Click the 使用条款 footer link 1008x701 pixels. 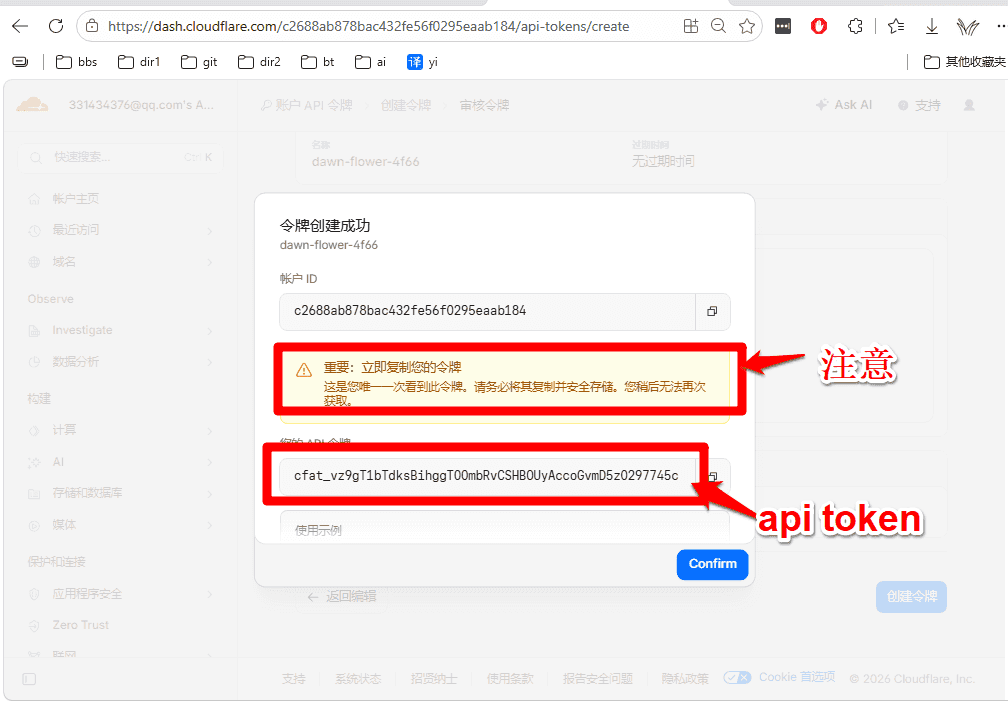pyautogui.click(x=510, y=678)
